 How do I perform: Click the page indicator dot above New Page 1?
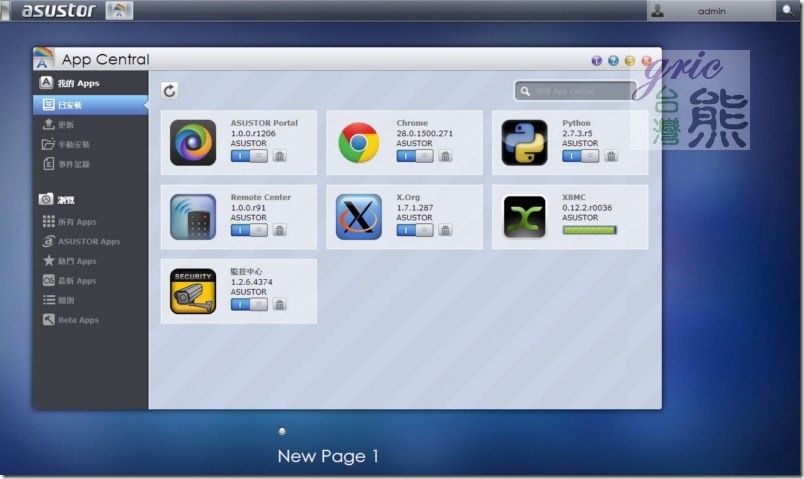(x=282, y=431)
